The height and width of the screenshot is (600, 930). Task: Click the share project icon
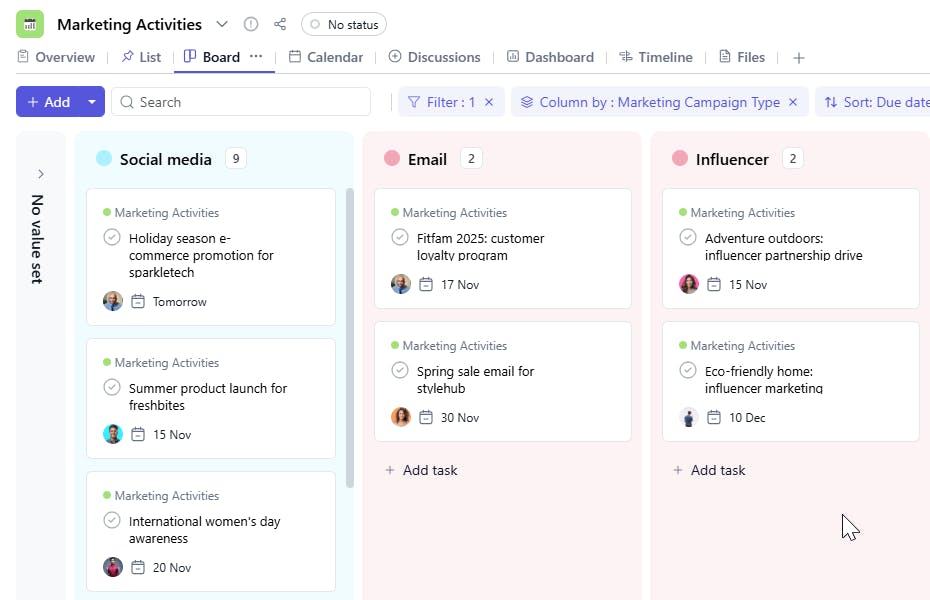pyautogui.click(x=280, y=24)
